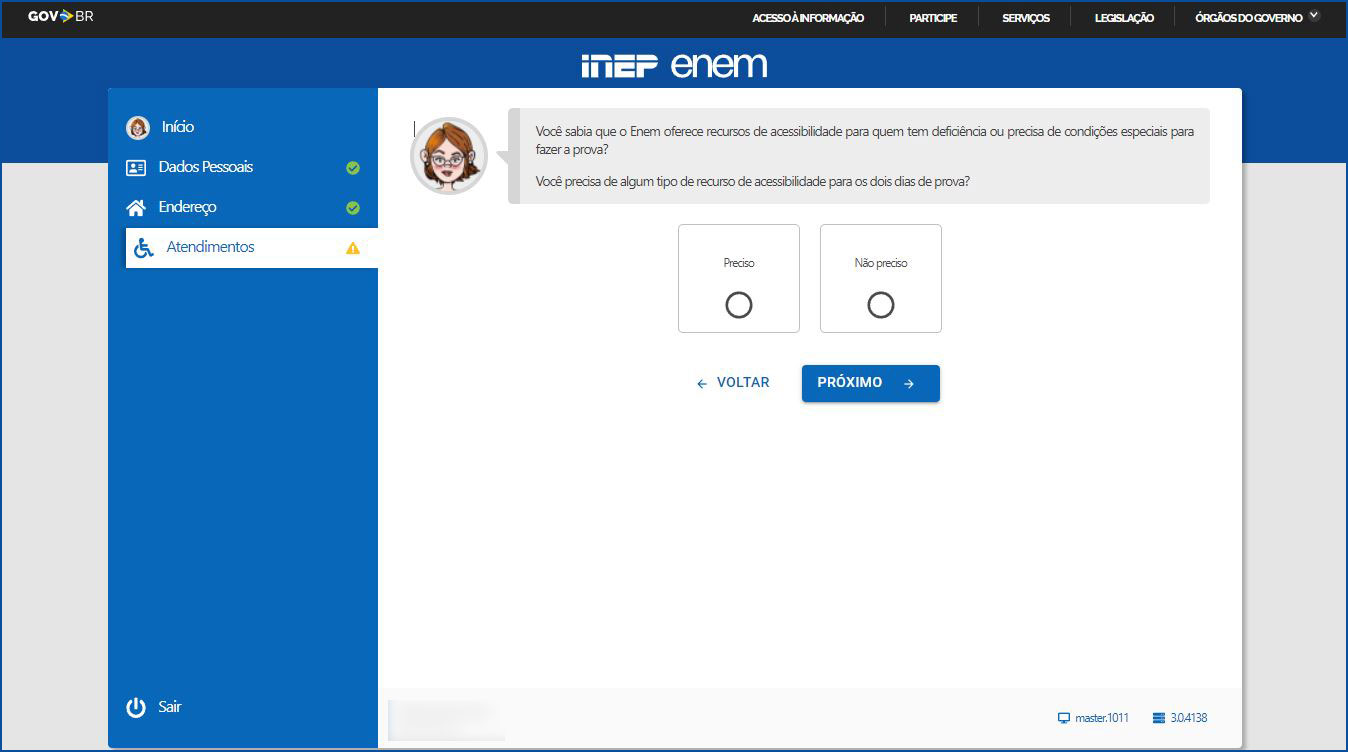Click the monitor icon beside master.1011
Screen dimensions: 1348x752
[x=1063, y=718]
